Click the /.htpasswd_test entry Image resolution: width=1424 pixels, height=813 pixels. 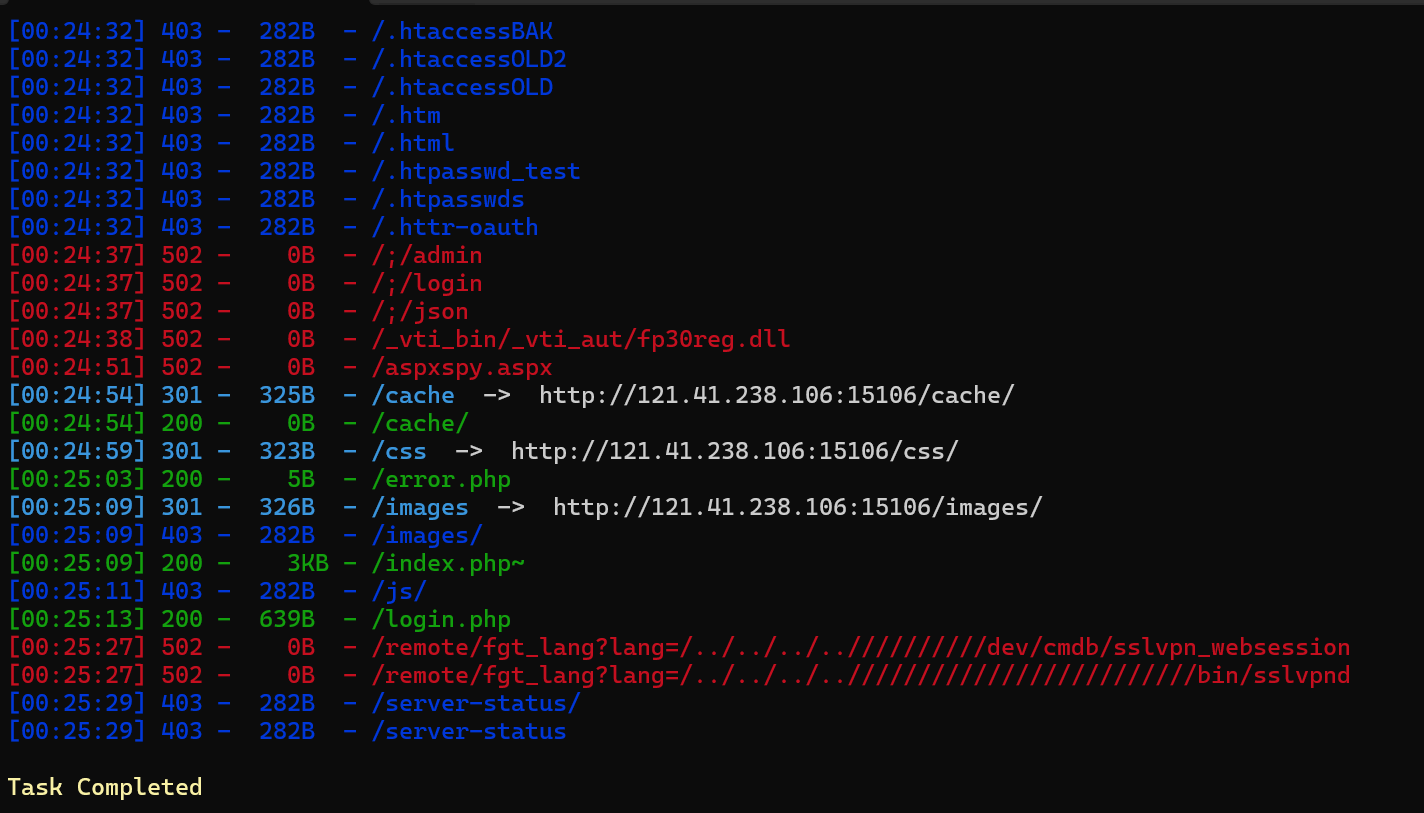point(476,171)
